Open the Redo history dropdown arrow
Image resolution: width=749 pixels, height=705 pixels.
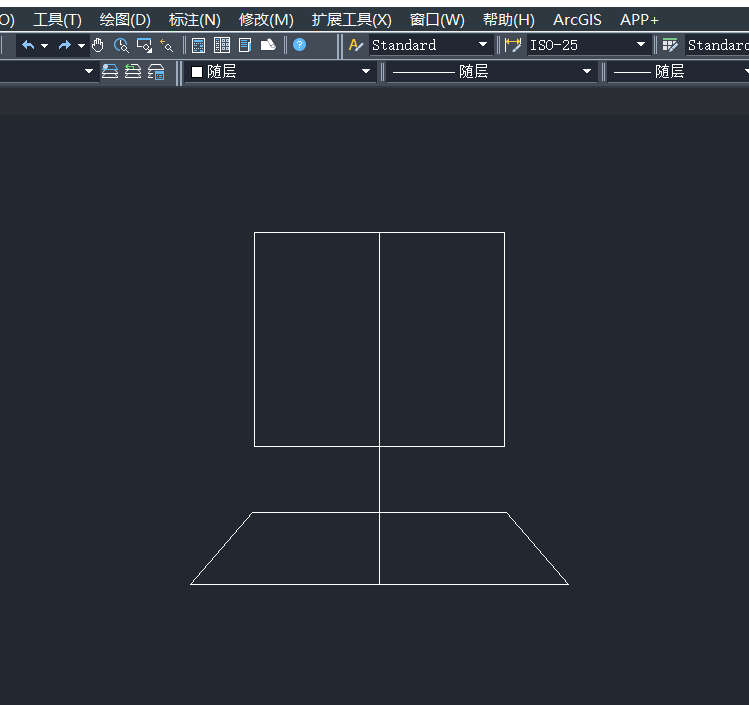pos(81,46)
